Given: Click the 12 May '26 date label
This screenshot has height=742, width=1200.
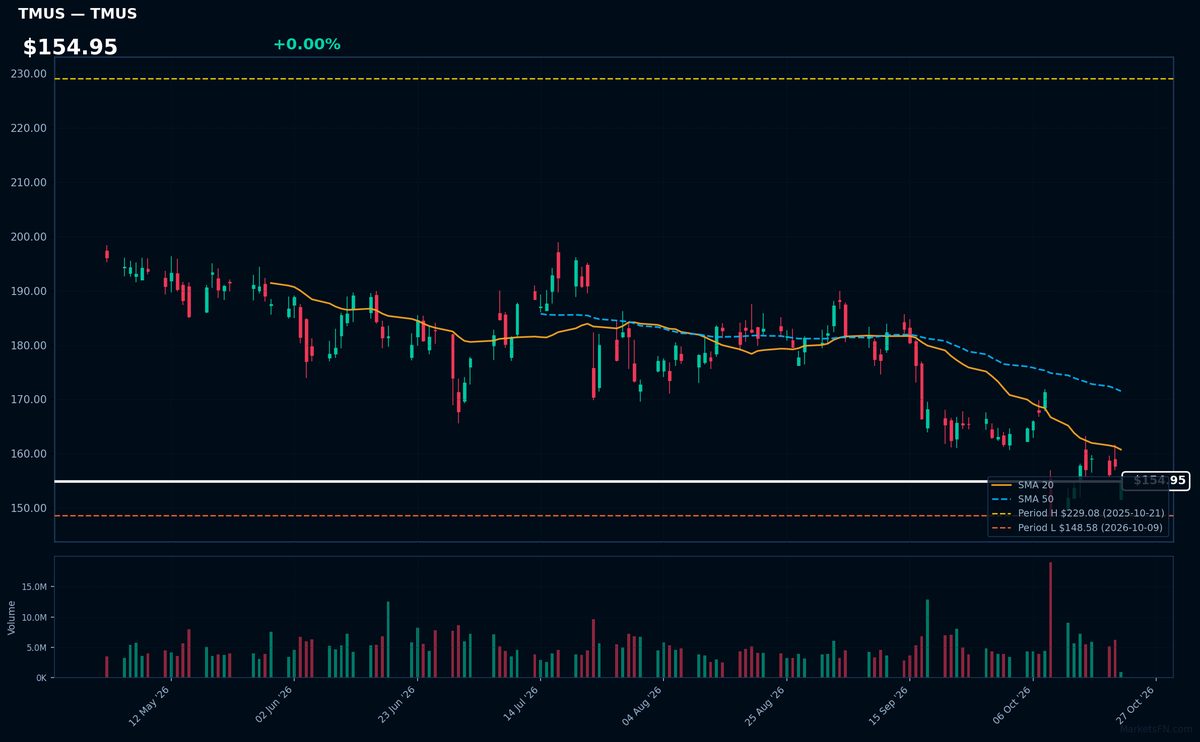Looking at the screenshot, I should pos(149,704).
